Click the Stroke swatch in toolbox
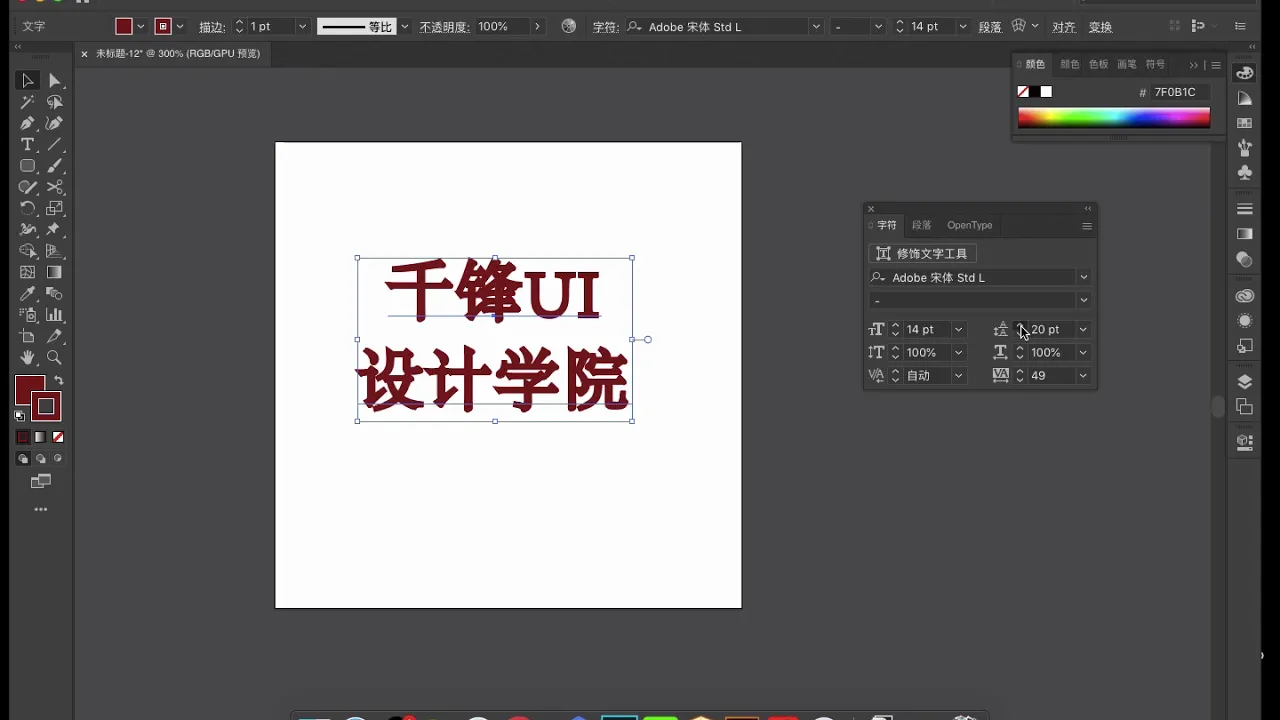 click(47, 407)
